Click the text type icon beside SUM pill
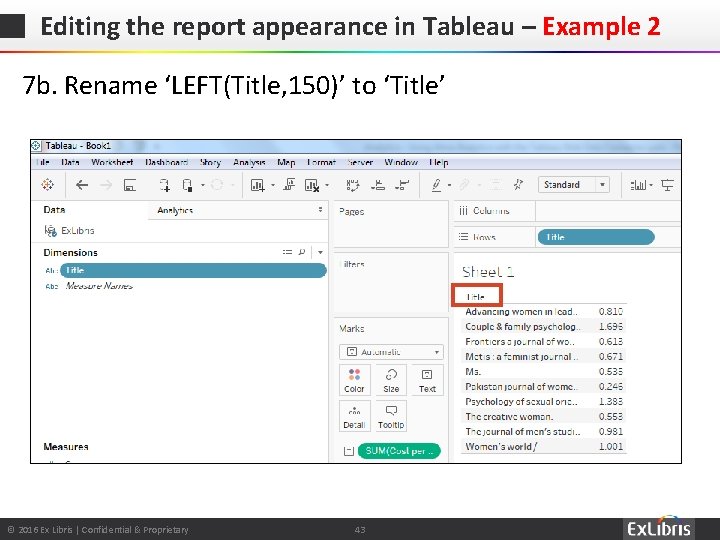 click(x=349, y=451)
